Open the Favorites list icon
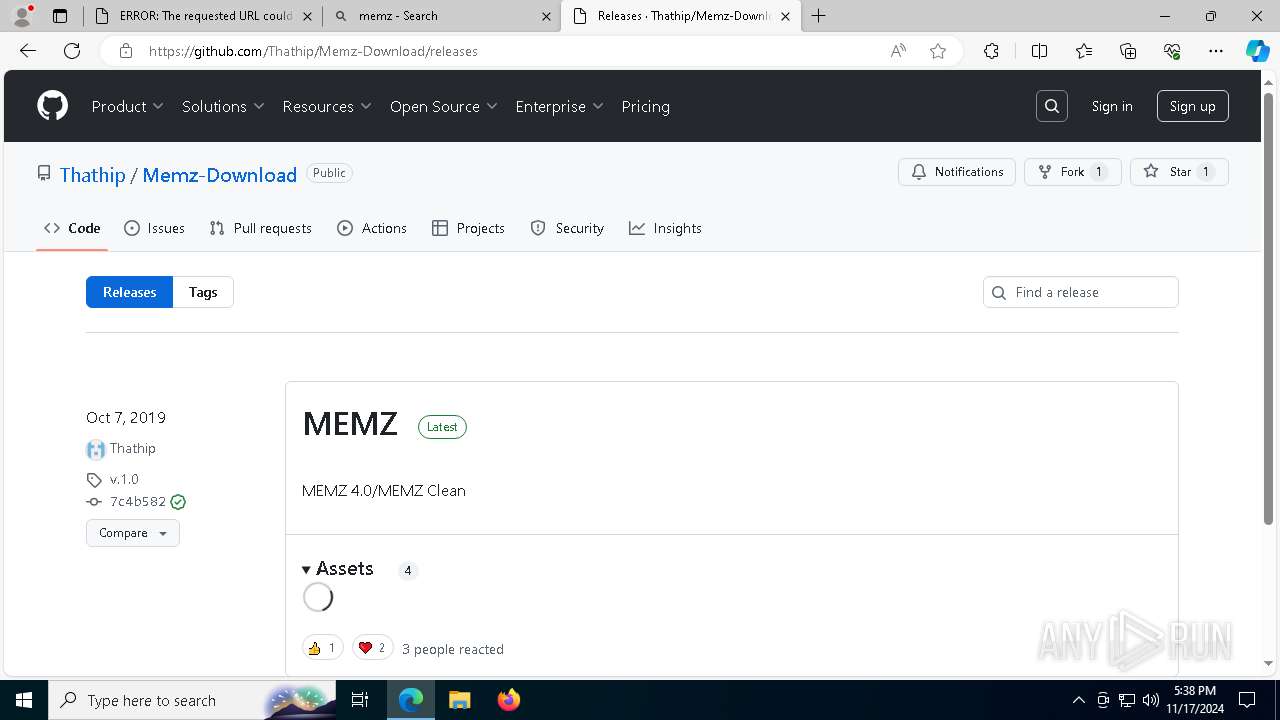 point(1084,51)
